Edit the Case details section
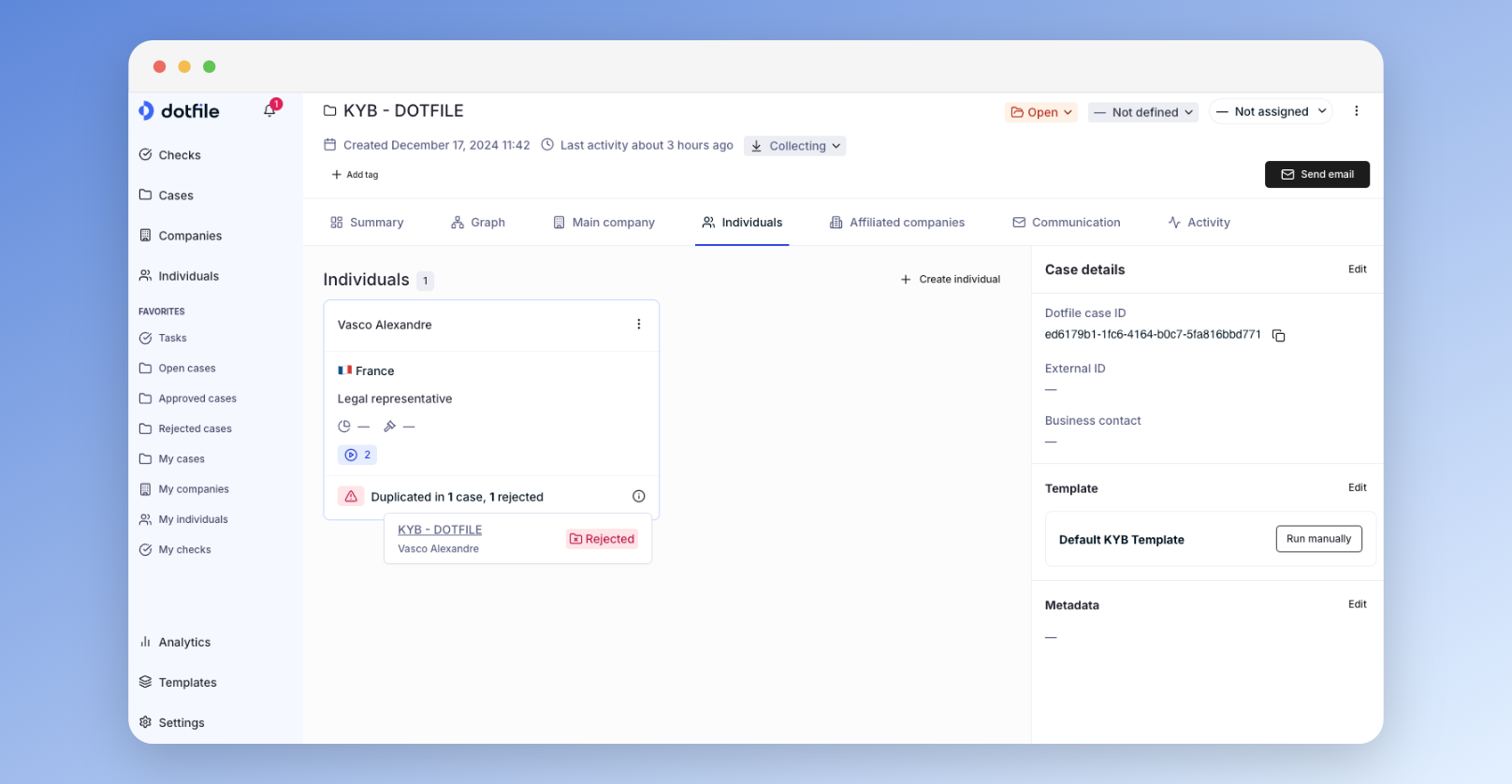 click(x=1357, y=269)
